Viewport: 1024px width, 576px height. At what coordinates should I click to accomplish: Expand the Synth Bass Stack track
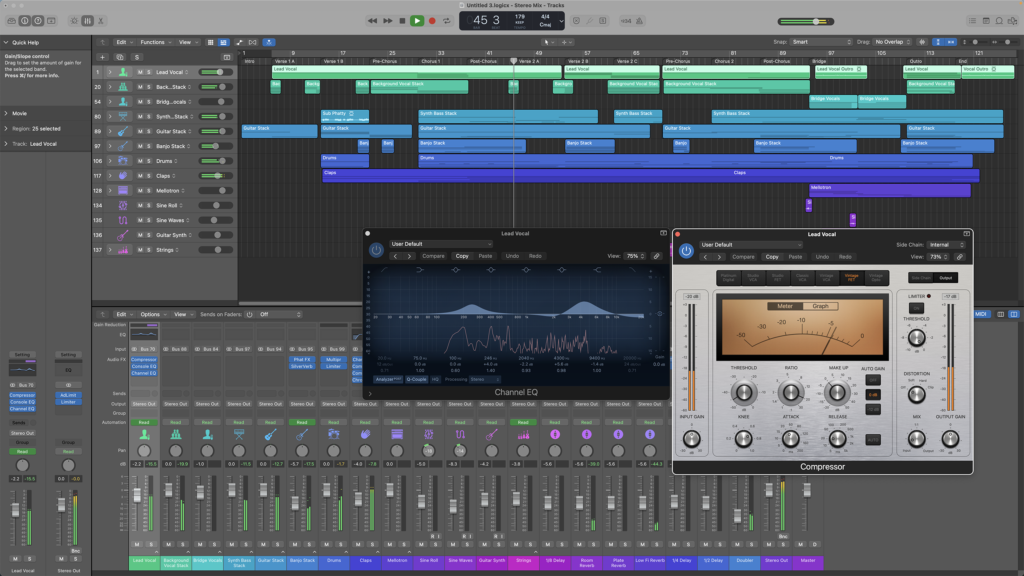coord(110,116)
